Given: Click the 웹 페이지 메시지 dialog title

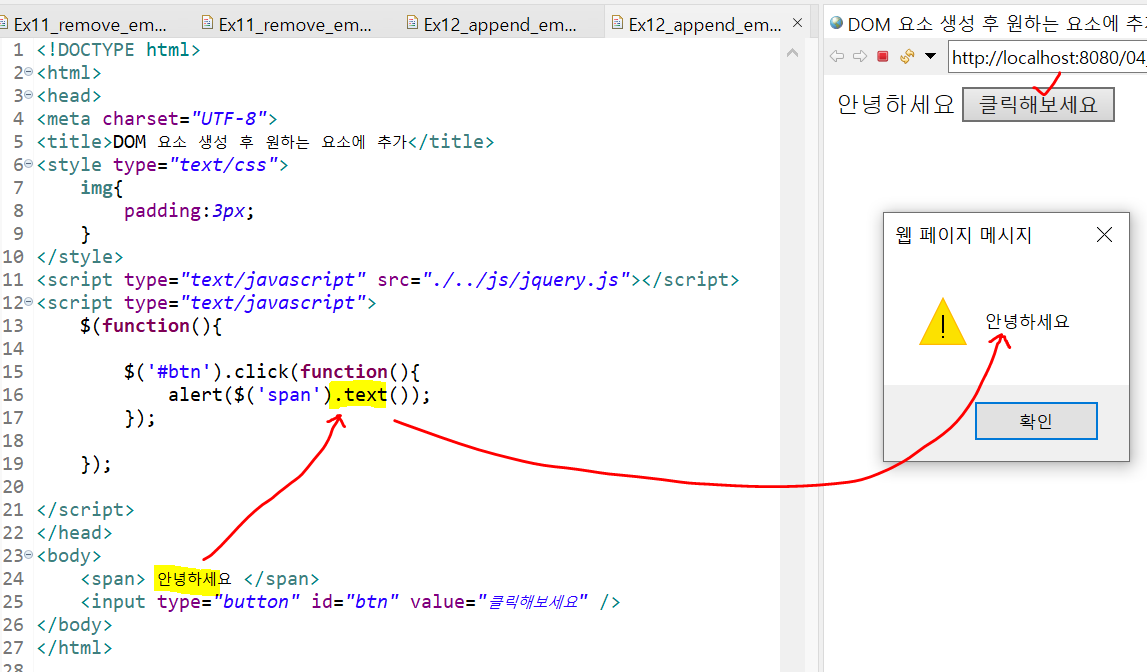Looking at the screenshot, I should tap(963, 235).
